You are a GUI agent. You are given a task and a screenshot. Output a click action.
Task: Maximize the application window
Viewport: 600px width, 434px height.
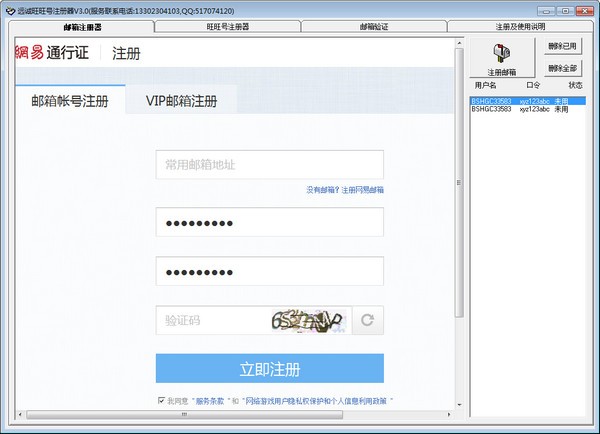coord(565,11)
